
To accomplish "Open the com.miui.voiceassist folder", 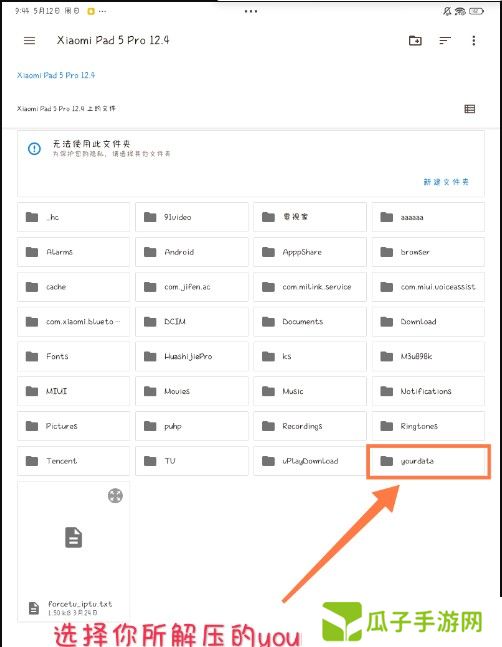I will click(x=428, y=286).
